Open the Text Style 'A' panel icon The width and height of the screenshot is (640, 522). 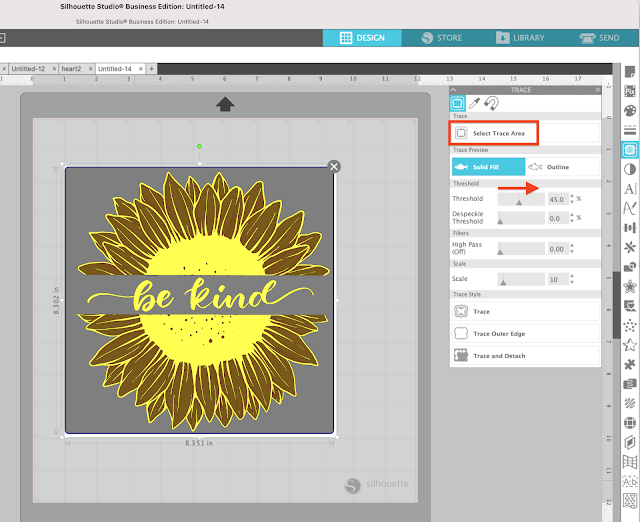(x=630, y=189)
